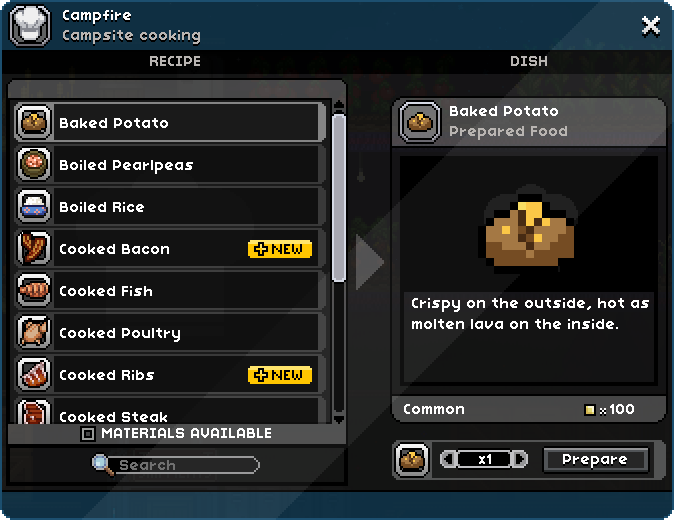
Task: Select the Cooked Ribs NEW entry label
Action: [x=280, y=375]
